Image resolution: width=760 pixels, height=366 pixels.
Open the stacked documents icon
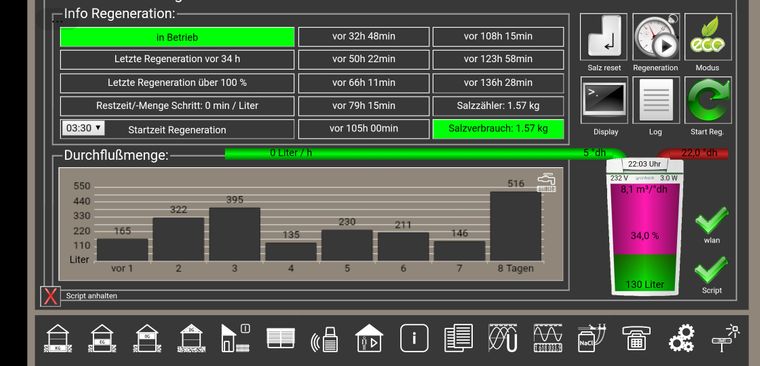[x=459, y=338]
